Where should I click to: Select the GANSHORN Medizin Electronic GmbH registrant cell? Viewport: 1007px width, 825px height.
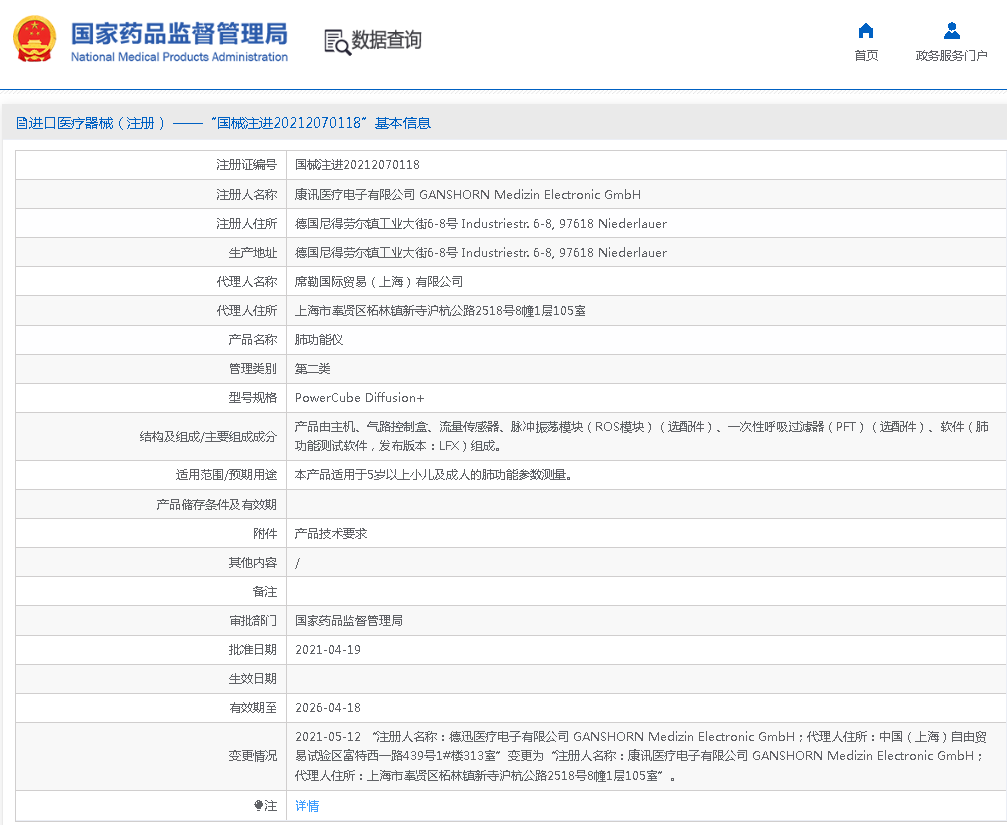(x=467, y=195)
